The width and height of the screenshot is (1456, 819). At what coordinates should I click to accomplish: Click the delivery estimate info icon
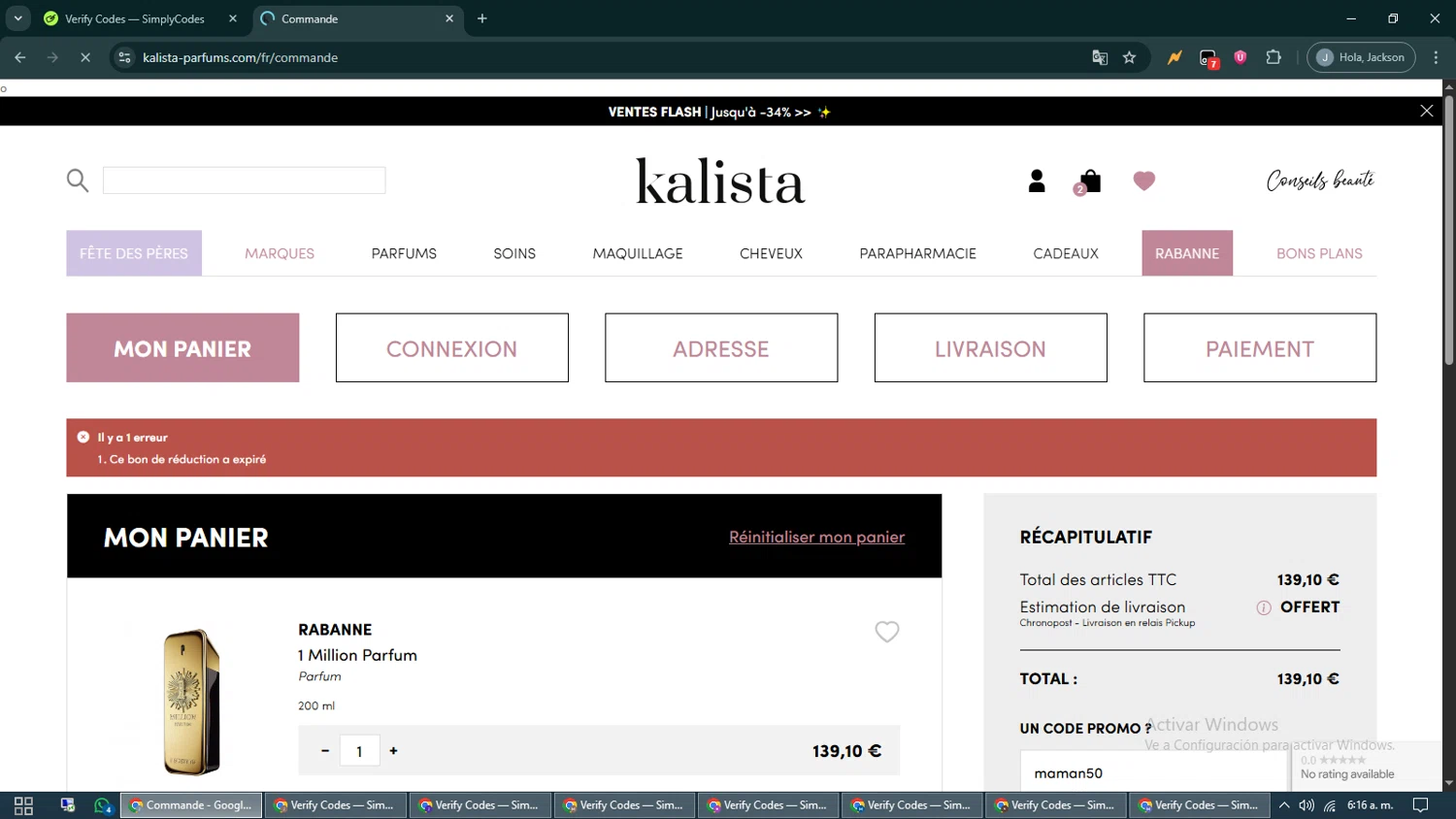pyautogui.click(x=1264, y=607)
